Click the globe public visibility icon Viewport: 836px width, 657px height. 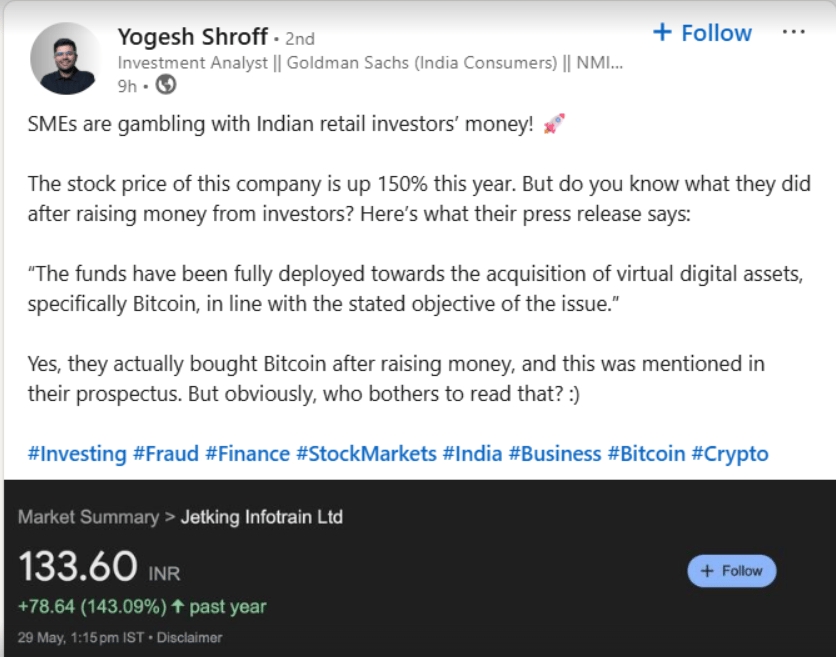click(x=166, y=86)
